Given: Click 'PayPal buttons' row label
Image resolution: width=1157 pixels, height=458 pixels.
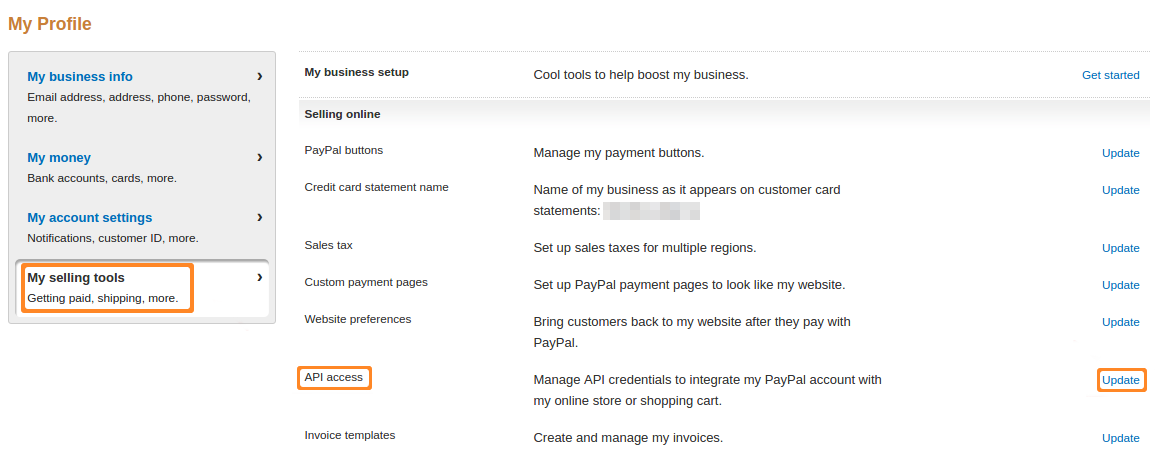Looking at the screenshot, I should point(344,150).
